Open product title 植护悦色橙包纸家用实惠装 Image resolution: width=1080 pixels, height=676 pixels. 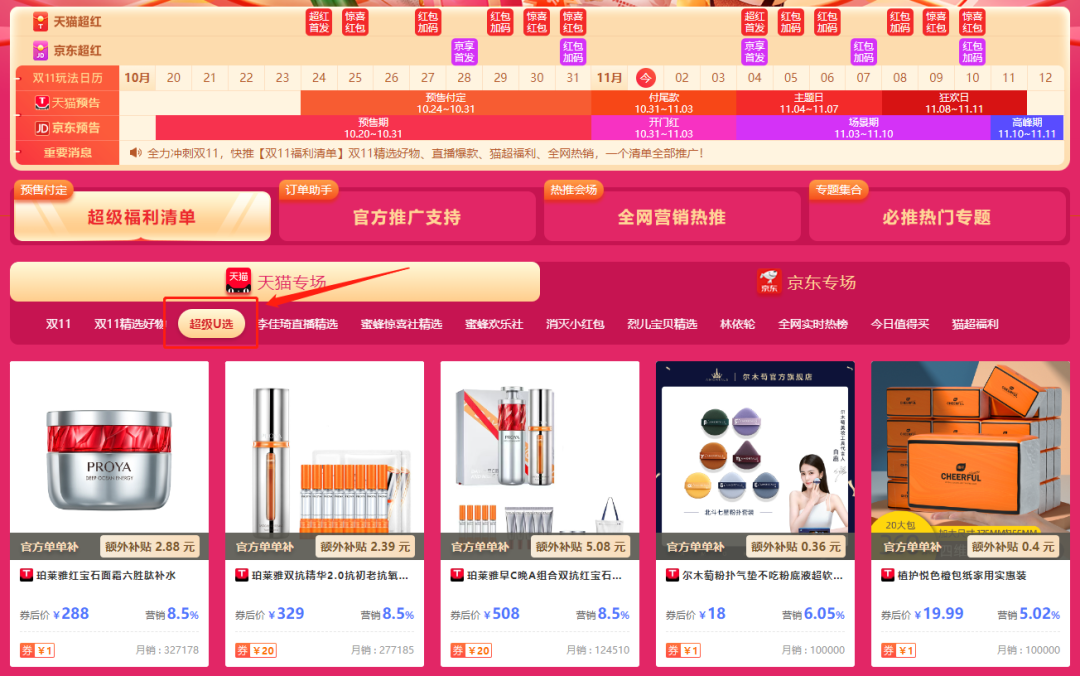(x=962, y=575)
